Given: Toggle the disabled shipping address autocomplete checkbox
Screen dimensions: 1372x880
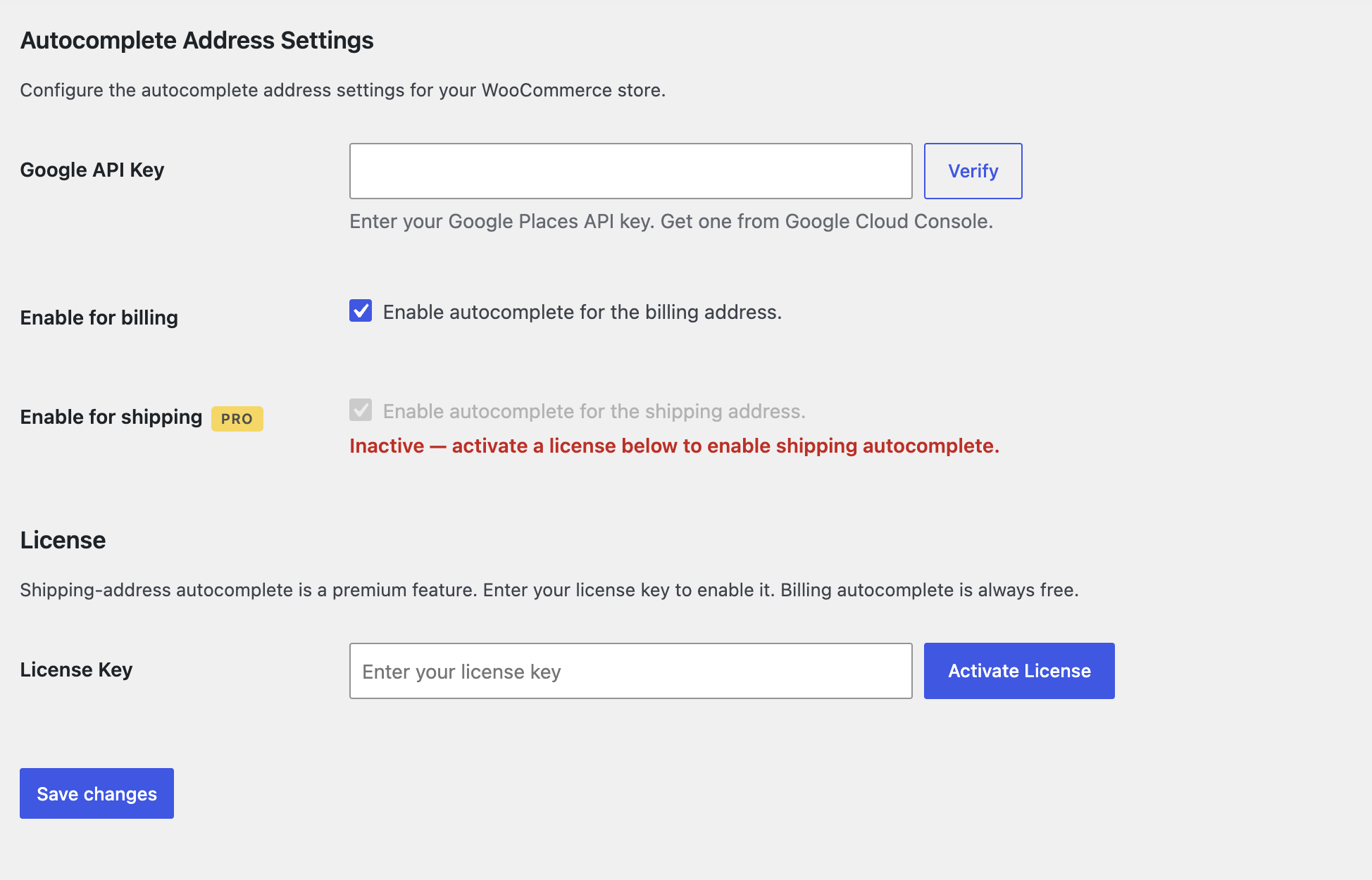Looking at the screenshot, I should coord(361,410).
